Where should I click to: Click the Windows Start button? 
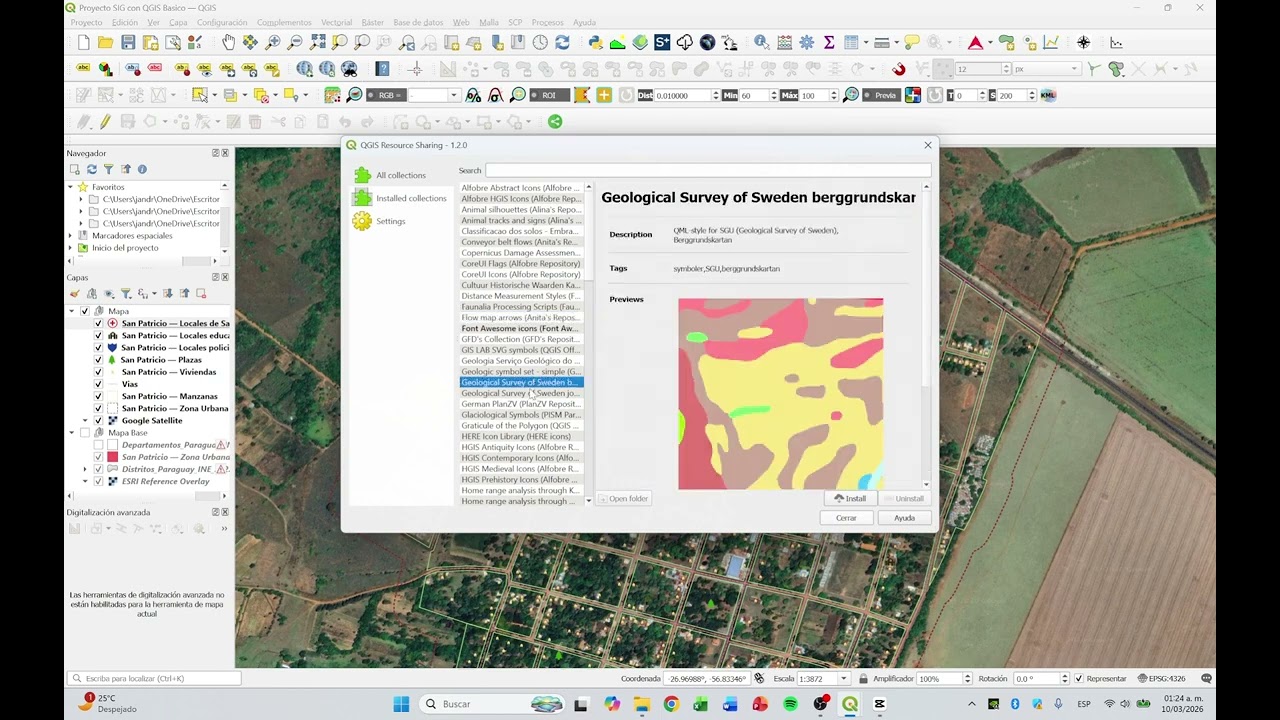tap(401, 704)
